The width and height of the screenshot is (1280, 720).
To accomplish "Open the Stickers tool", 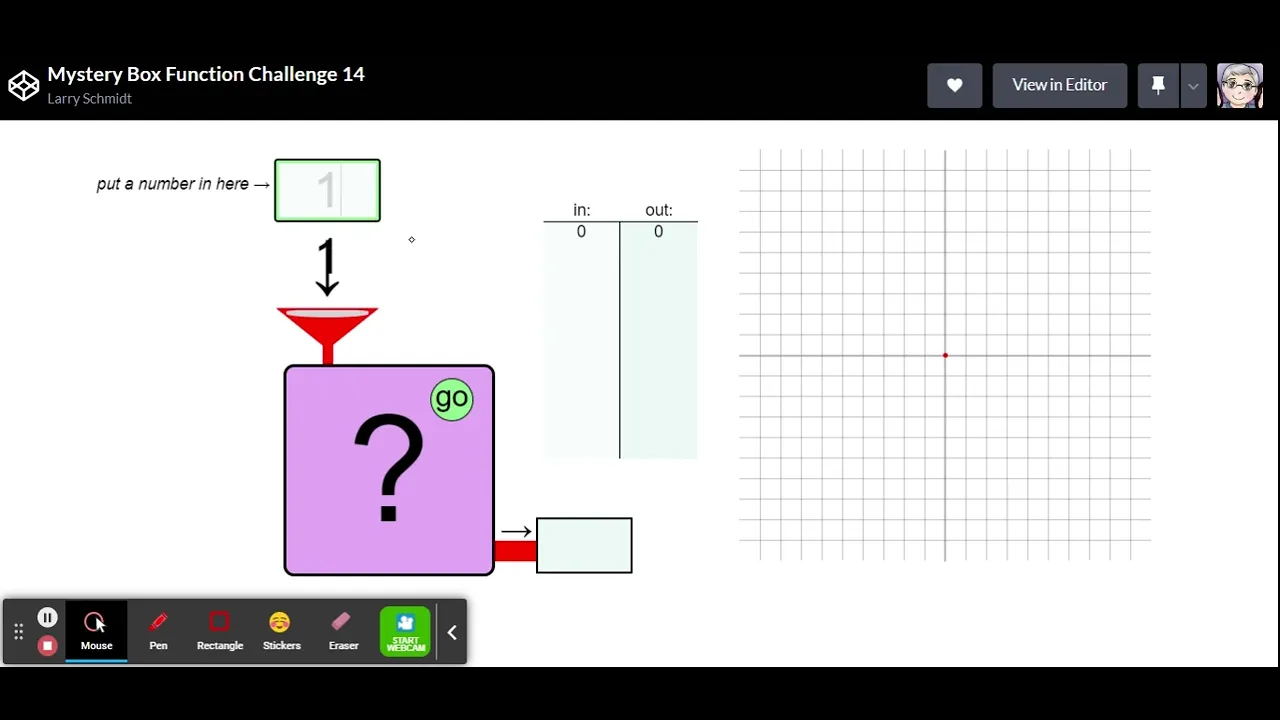I will 281,631.
